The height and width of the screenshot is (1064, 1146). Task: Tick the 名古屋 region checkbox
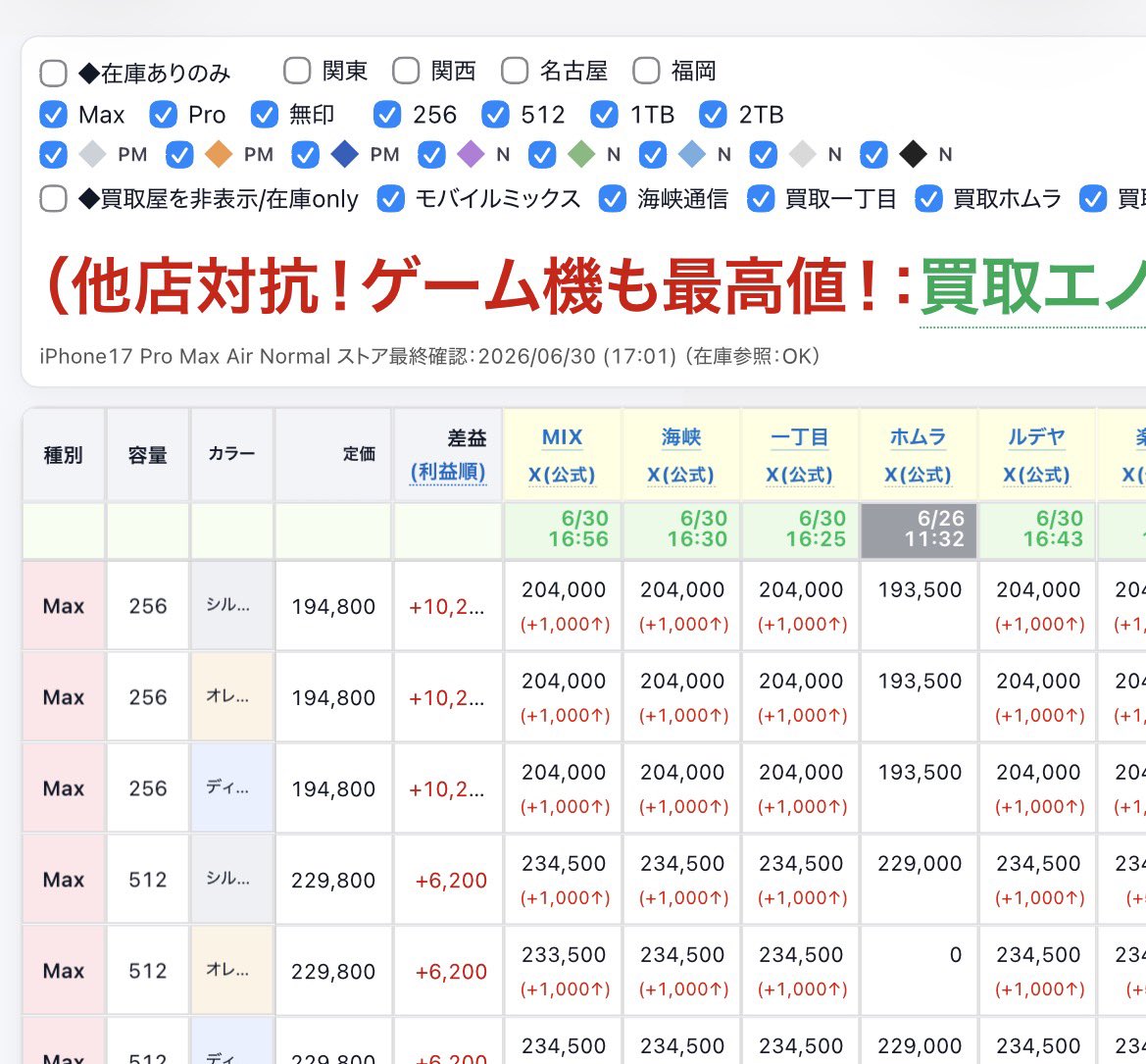click(x=515, y=71)
